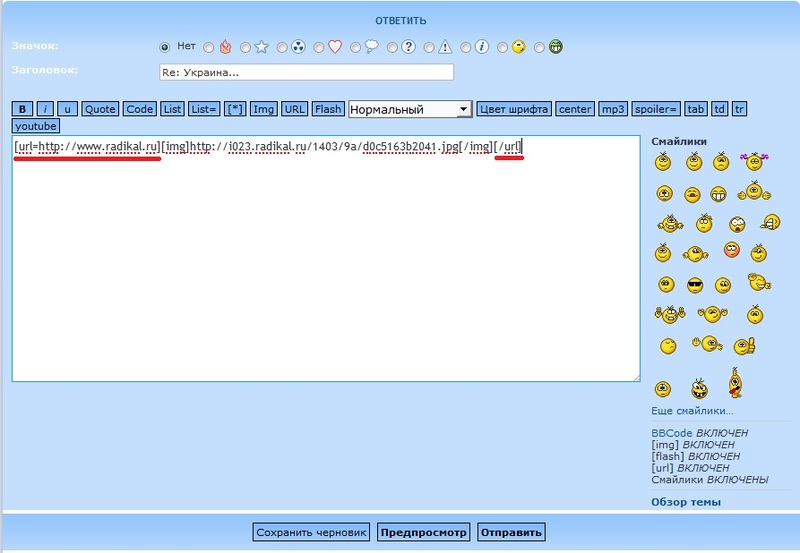The image size is (800, 553).
Task: Open the 'Обзор темы' topic review link
Action: (686, 502)
